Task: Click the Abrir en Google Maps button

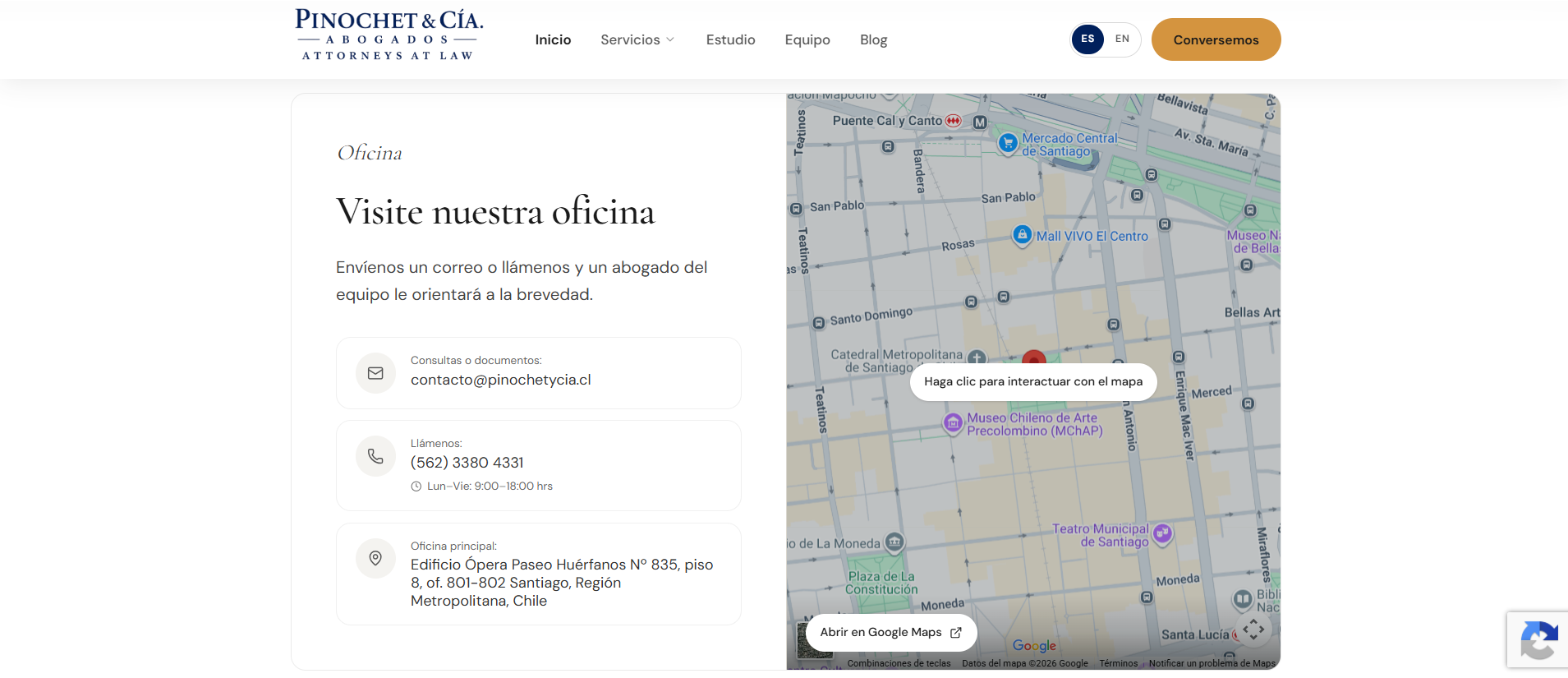Action: pos(891,632)
